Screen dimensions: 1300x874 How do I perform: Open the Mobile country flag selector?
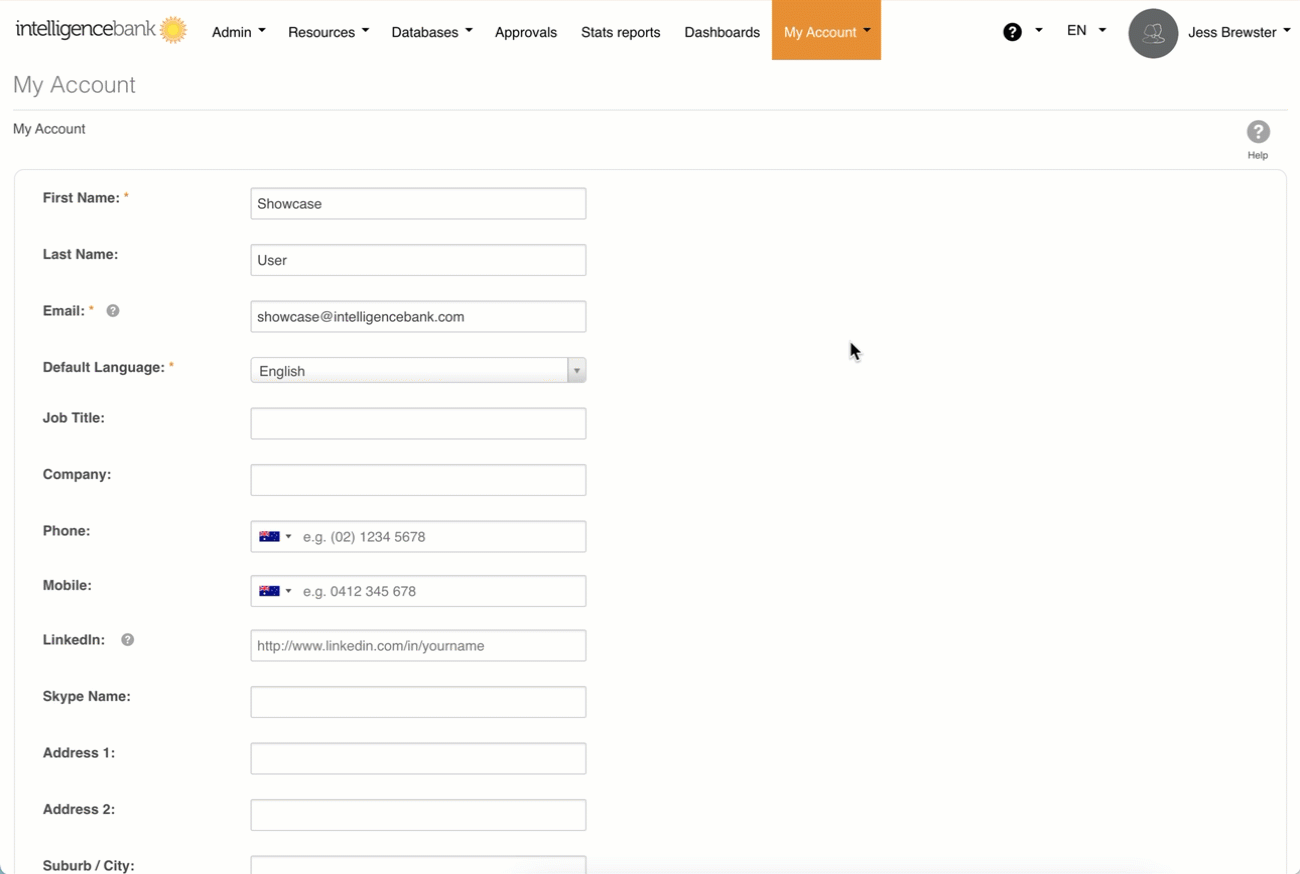click(275, 591)
